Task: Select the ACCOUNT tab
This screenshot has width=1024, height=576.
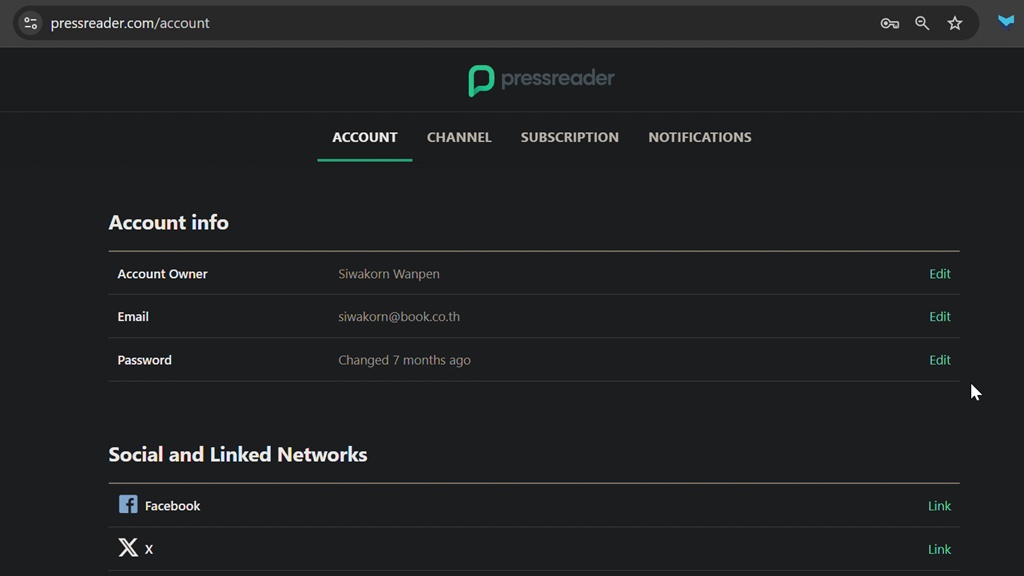Action: [365, 137]
